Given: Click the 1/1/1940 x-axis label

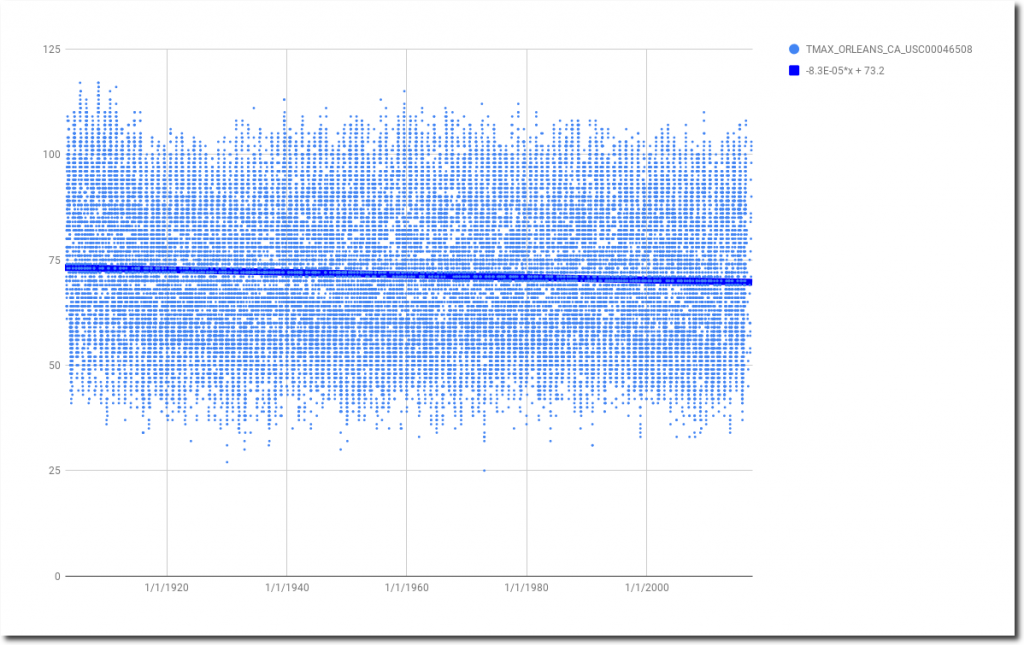Looking at the screenshot, I should [x=286, y=589].
